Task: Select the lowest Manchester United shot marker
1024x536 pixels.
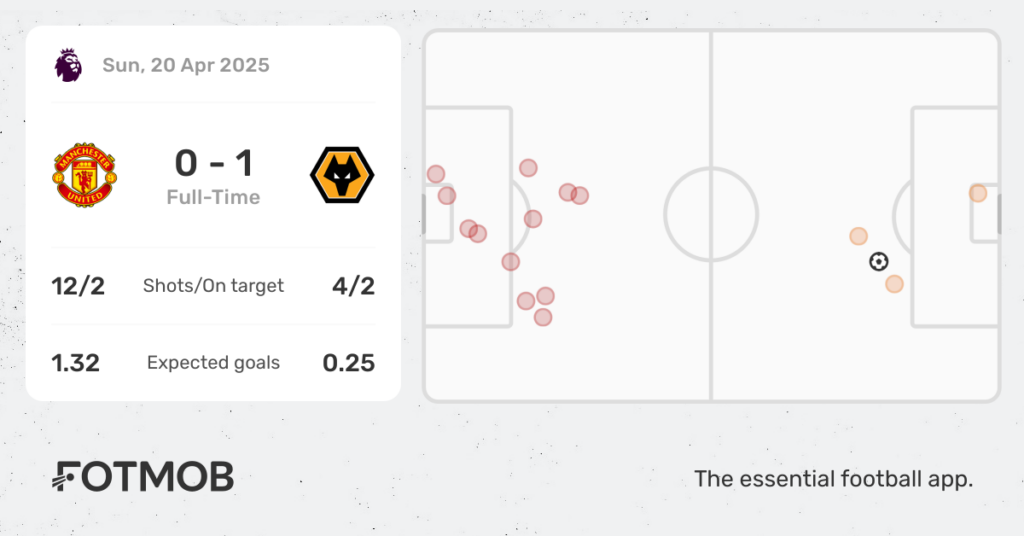Action: (542, 317)
